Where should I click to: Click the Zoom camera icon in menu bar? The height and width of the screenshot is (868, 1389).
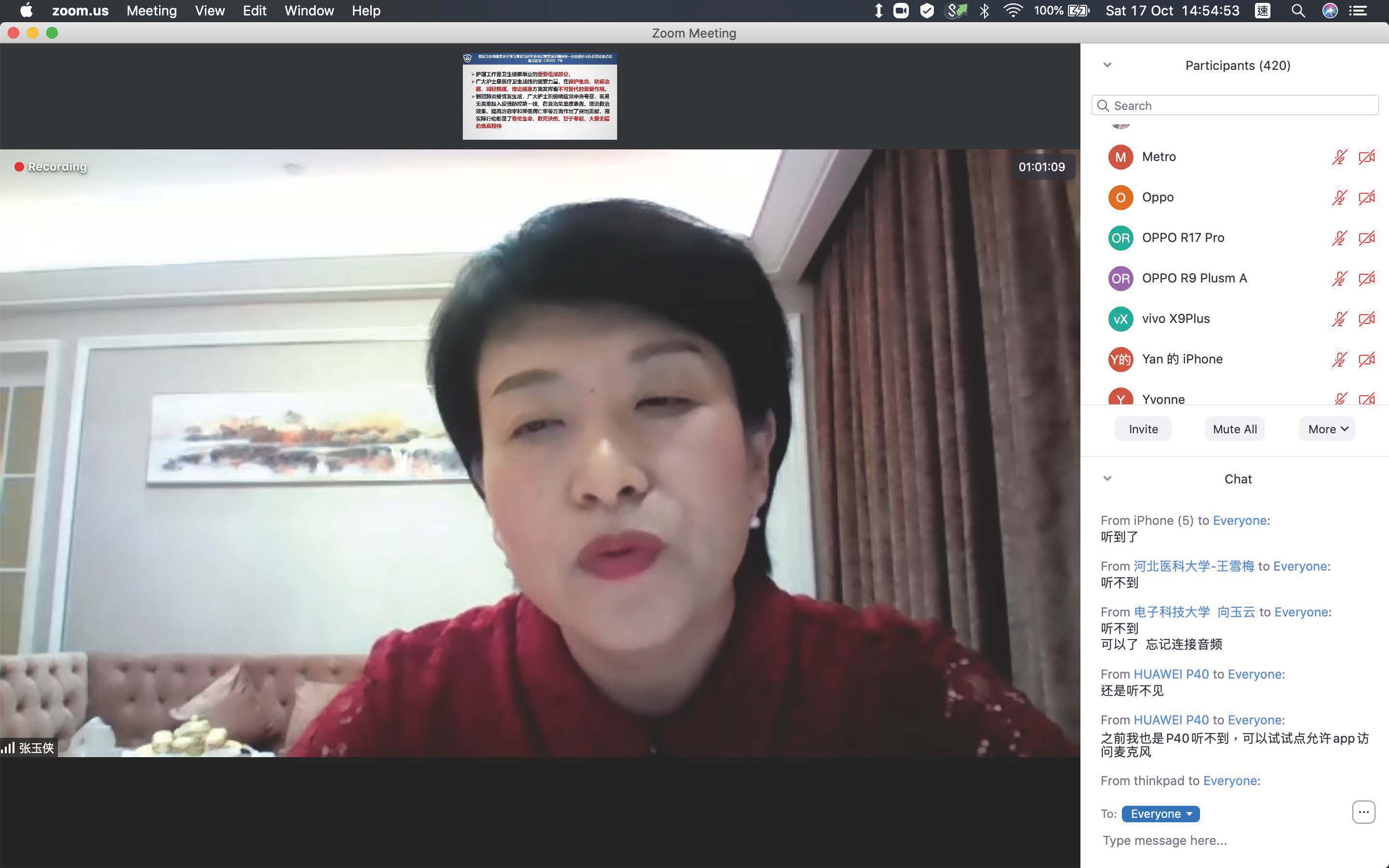pos(900,11)
